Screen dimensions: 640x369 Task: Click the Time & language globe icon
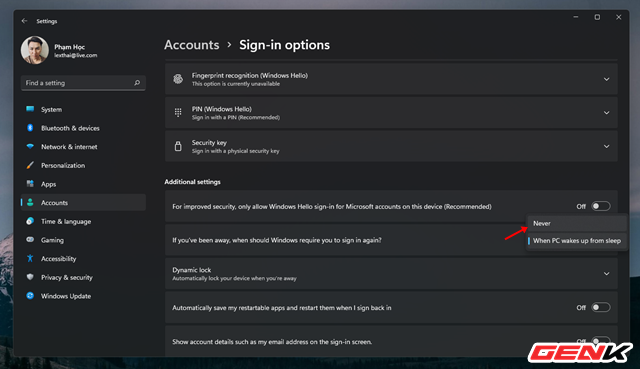(30, 221)
